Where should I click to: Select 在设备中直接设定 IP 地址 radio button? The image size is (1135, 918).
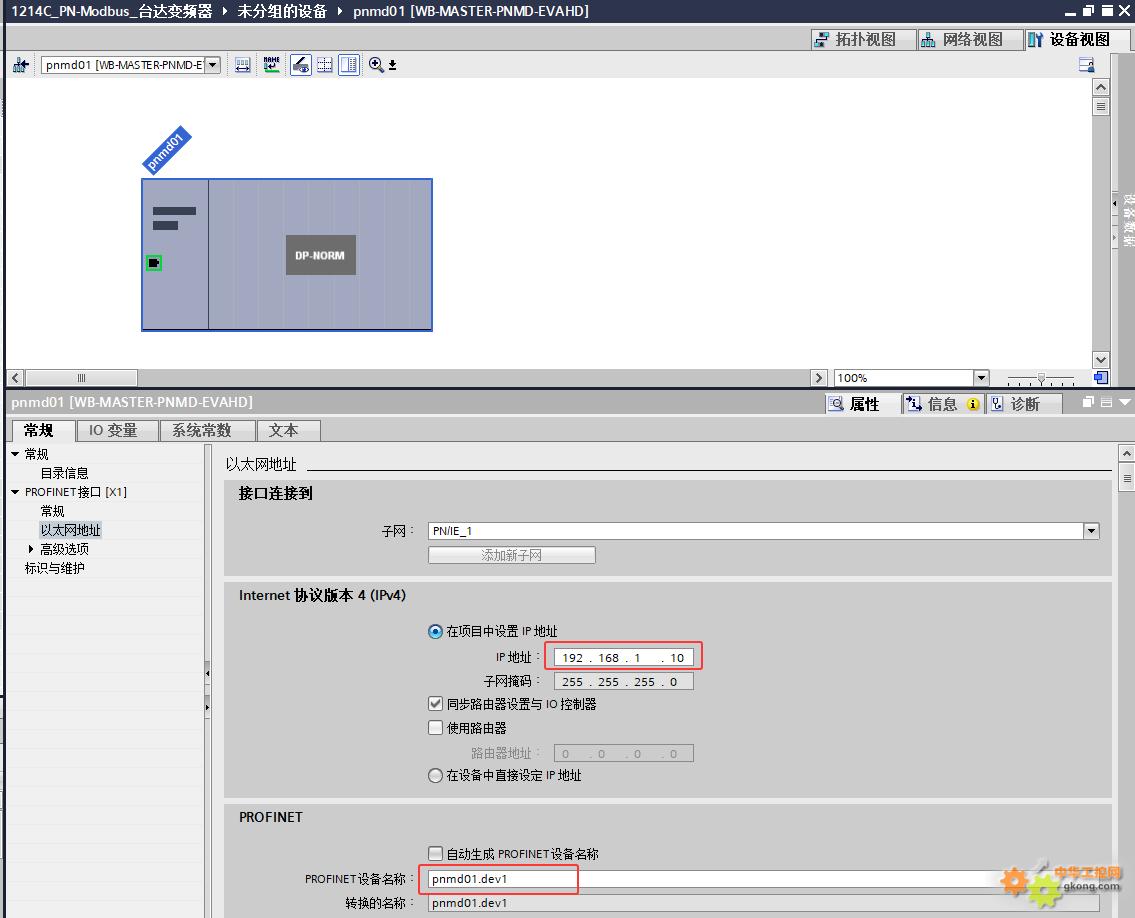click(435, 775)
